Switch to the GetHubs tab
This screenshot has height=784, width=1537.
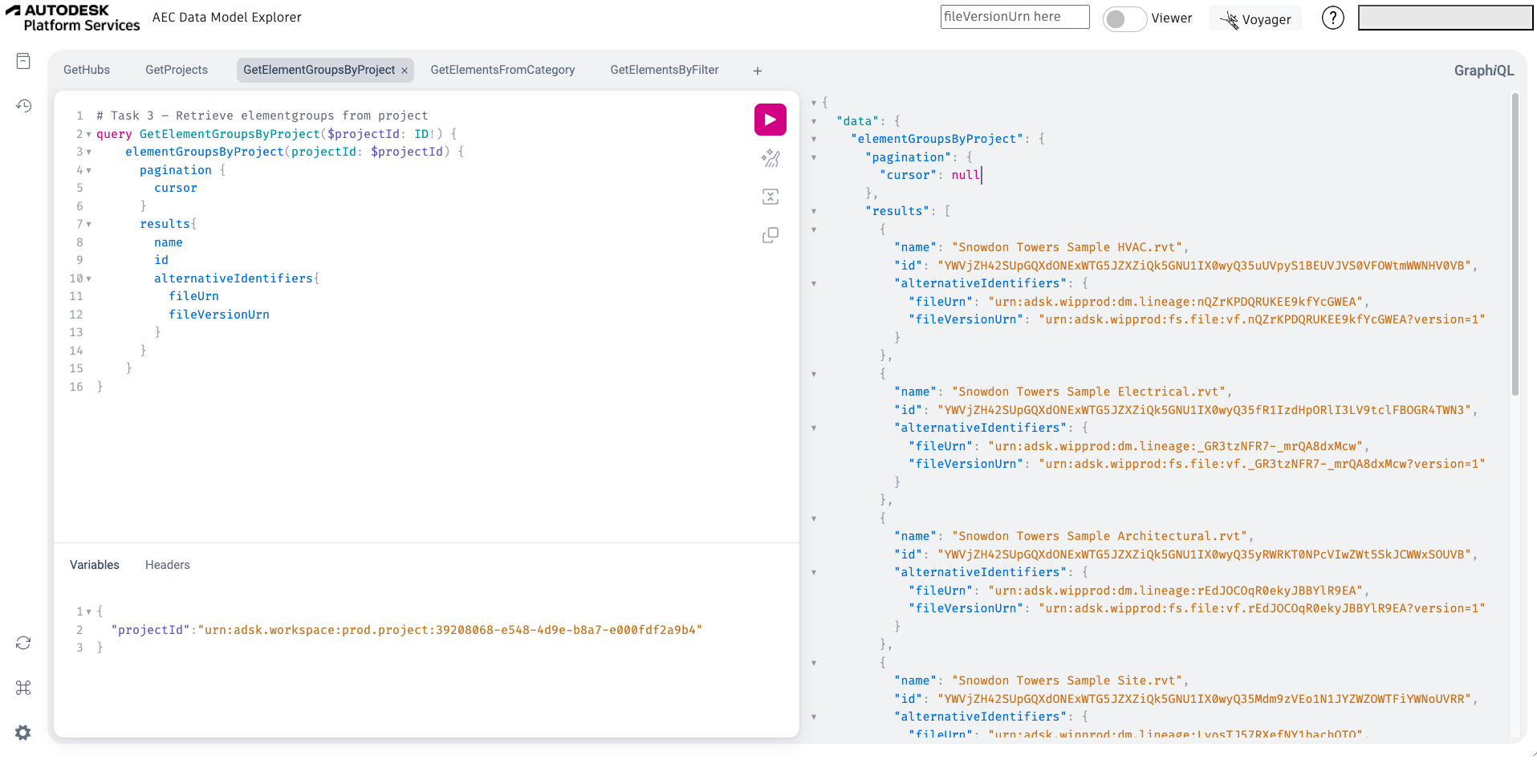click(x=87, y=70)
